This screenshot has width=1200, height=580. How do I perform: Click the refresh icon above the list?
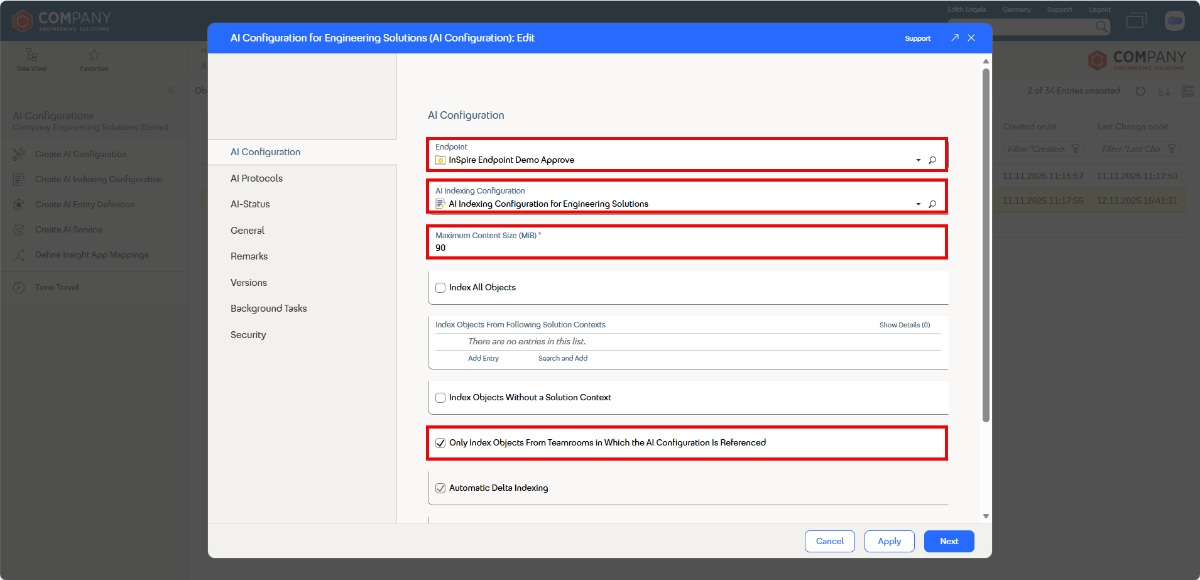1140,91
